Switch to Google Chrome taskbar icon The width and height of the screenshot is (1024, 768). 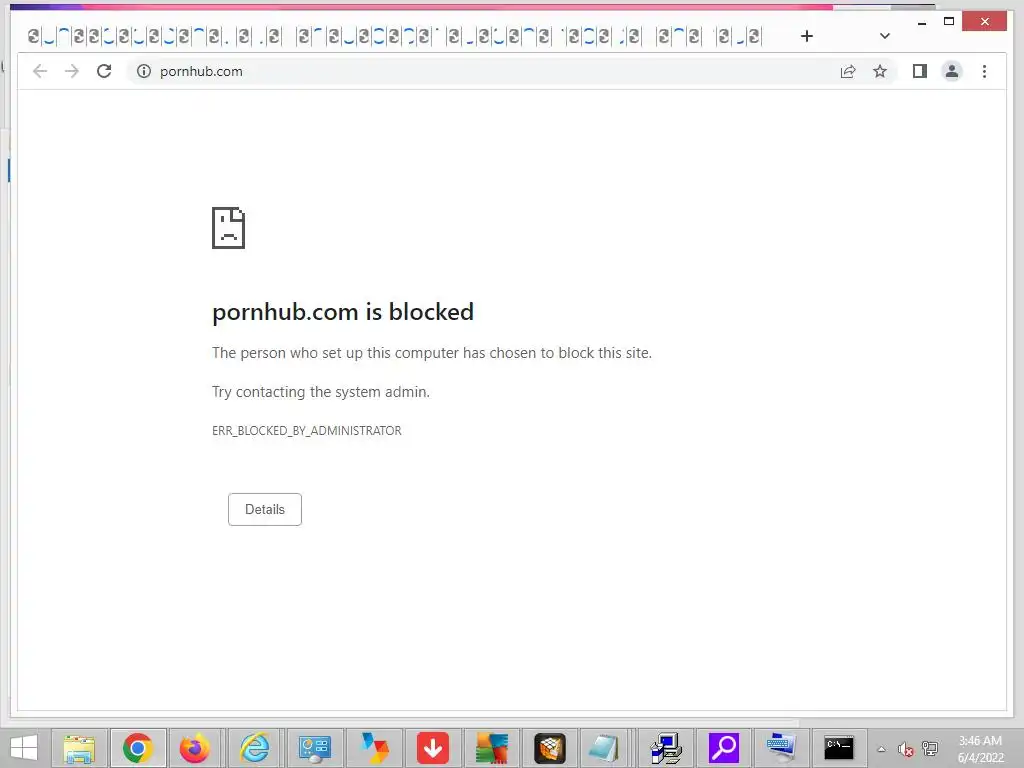click(137, 748)
